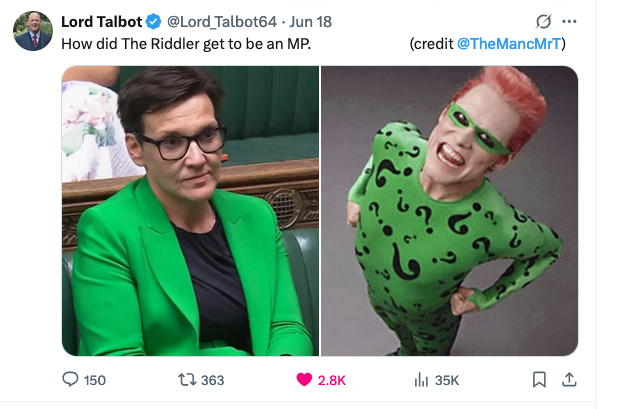View post analytics bar chart icon
Image resolution: width=620 pixels, height=409 pixels.
pyautogui.click(x=421, y=380)
